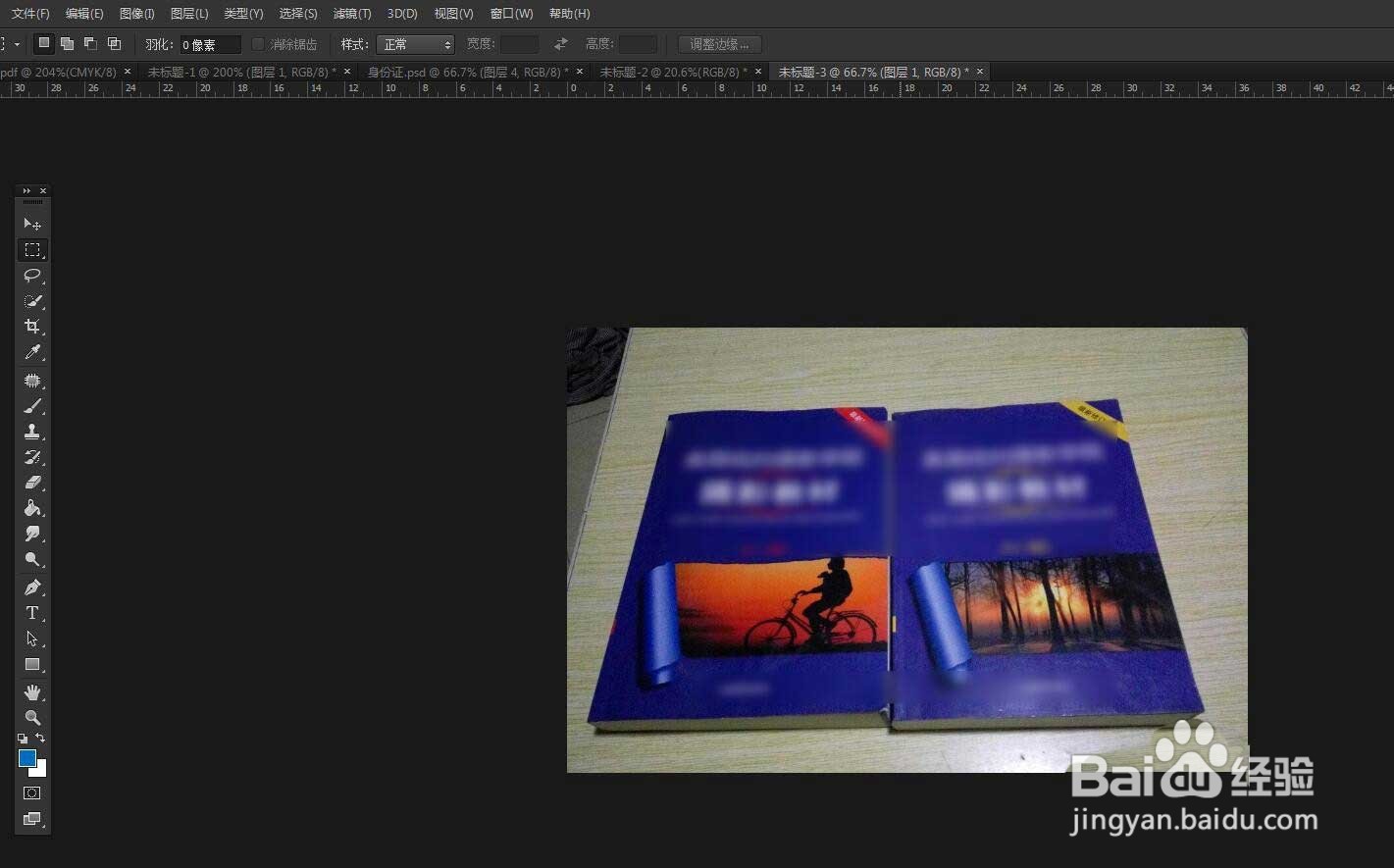This screenshot has width=1394, height=868.
Task: Select the Rectangular Marquee tool
Action: click(32, 250)
